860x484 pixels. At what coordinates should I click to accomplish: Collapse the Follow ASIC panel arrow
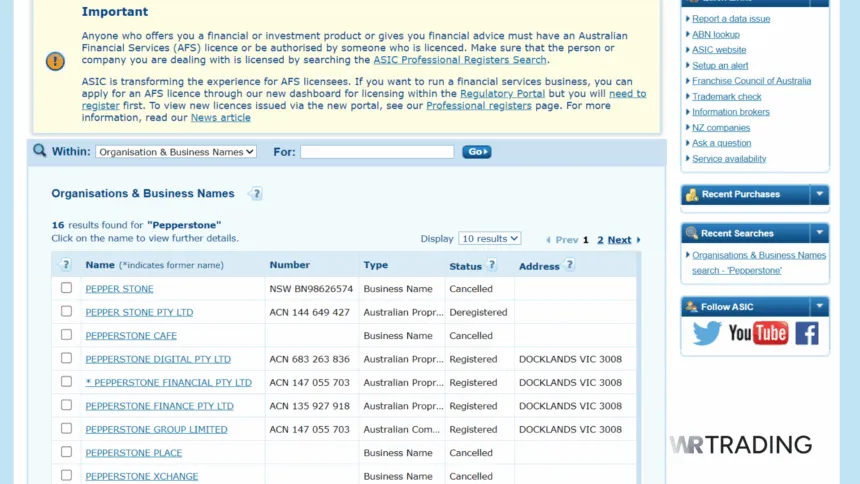[819, 307]
